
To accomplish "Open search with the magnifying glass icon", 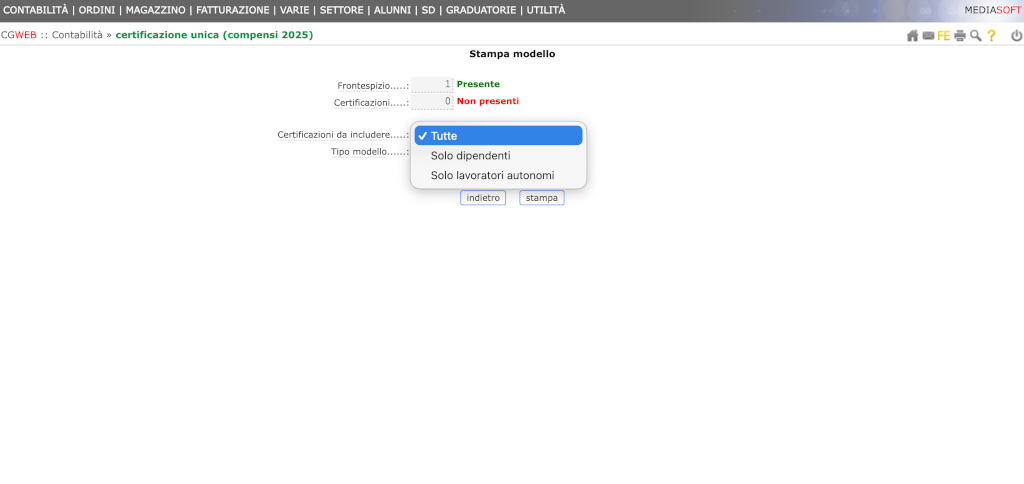I will pyautogui.click(x=975, y=36).
